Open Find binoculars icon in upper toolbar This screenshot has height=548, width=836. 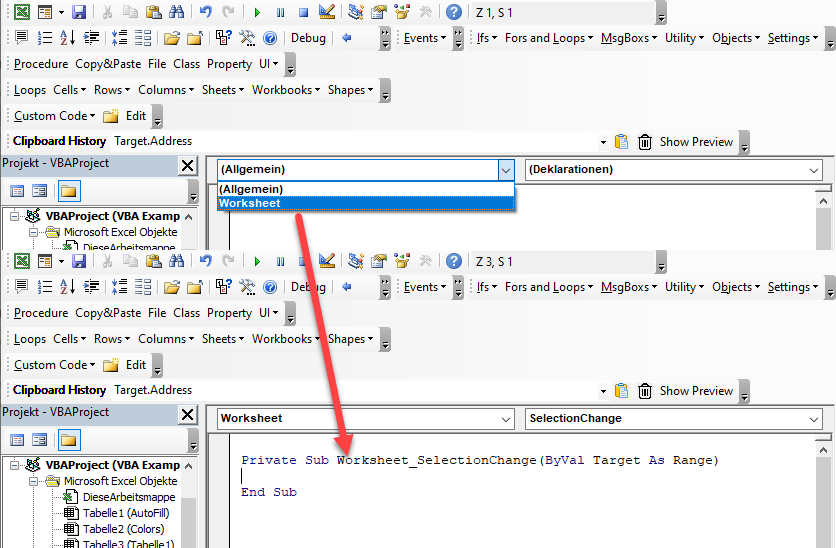click(x=176, y=12)
